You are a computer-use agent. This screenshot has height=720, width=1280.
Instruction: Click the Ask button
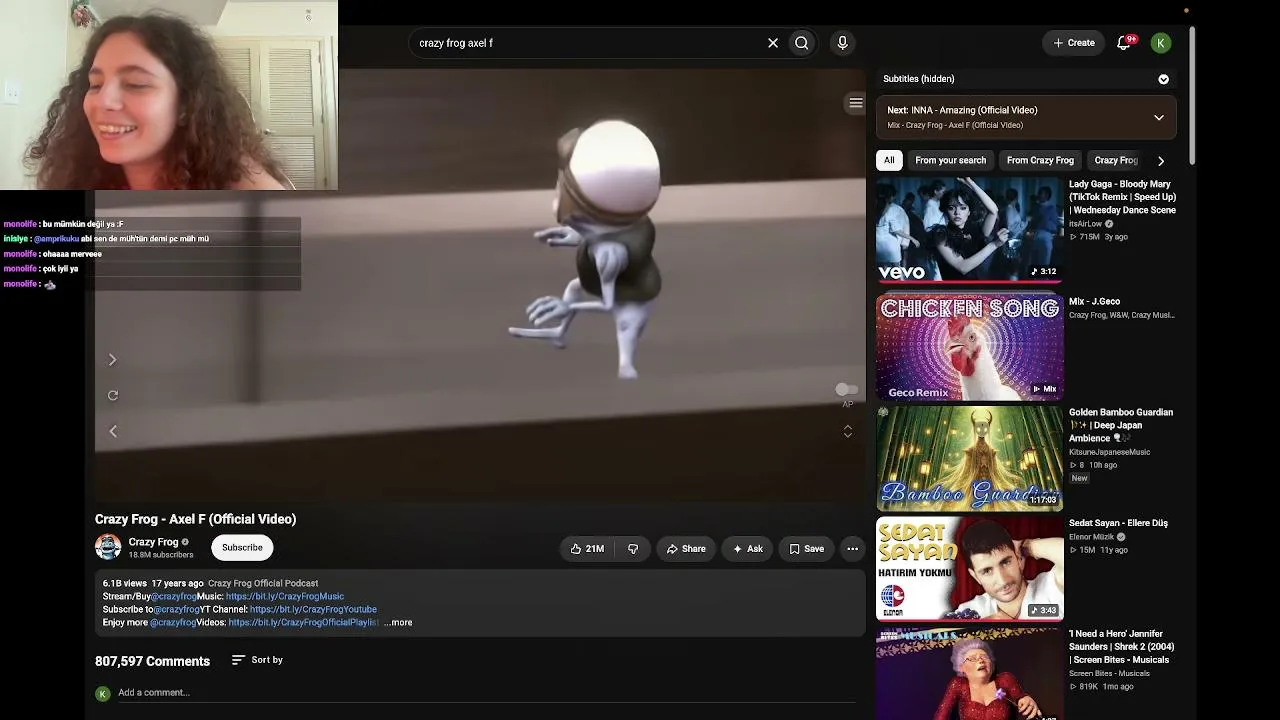coord(747,548)
